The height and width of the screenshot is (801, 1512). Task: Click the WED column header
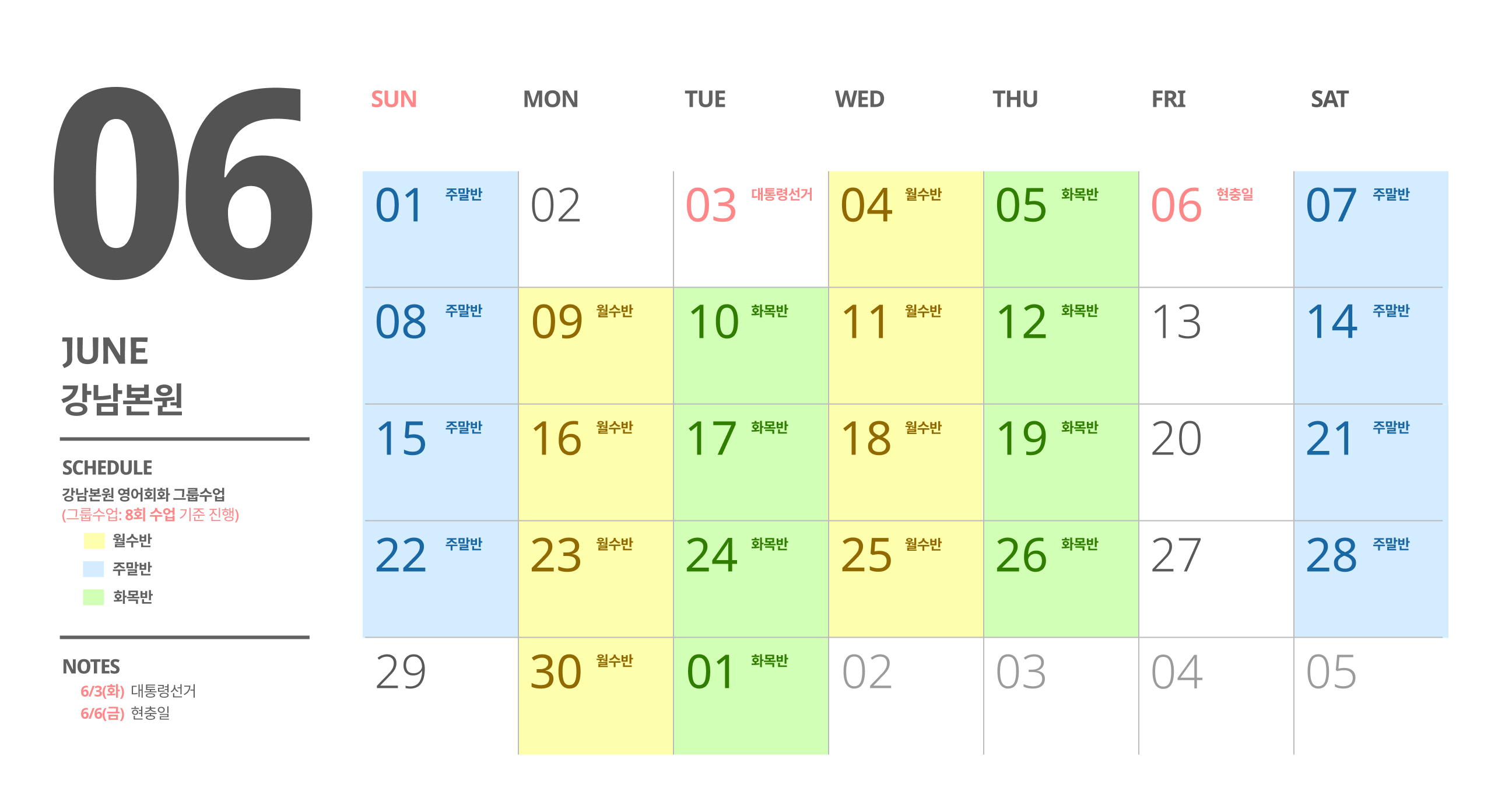[x=860, y=99]
